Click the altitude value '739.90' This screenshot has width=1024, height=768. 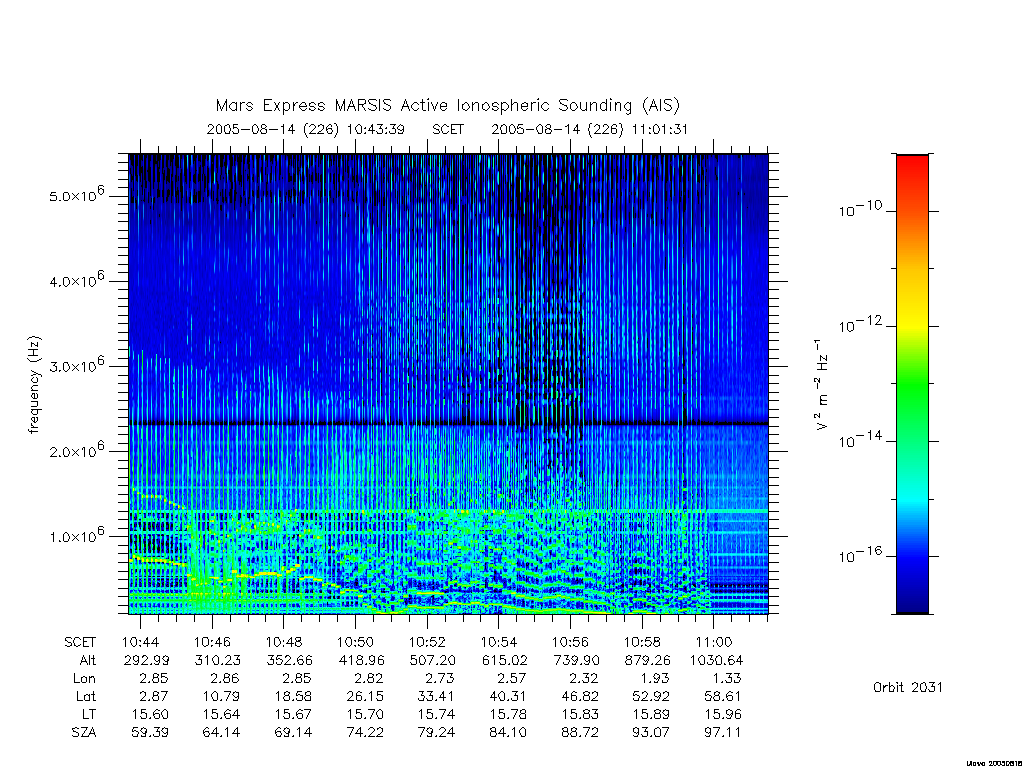point(577,660)
